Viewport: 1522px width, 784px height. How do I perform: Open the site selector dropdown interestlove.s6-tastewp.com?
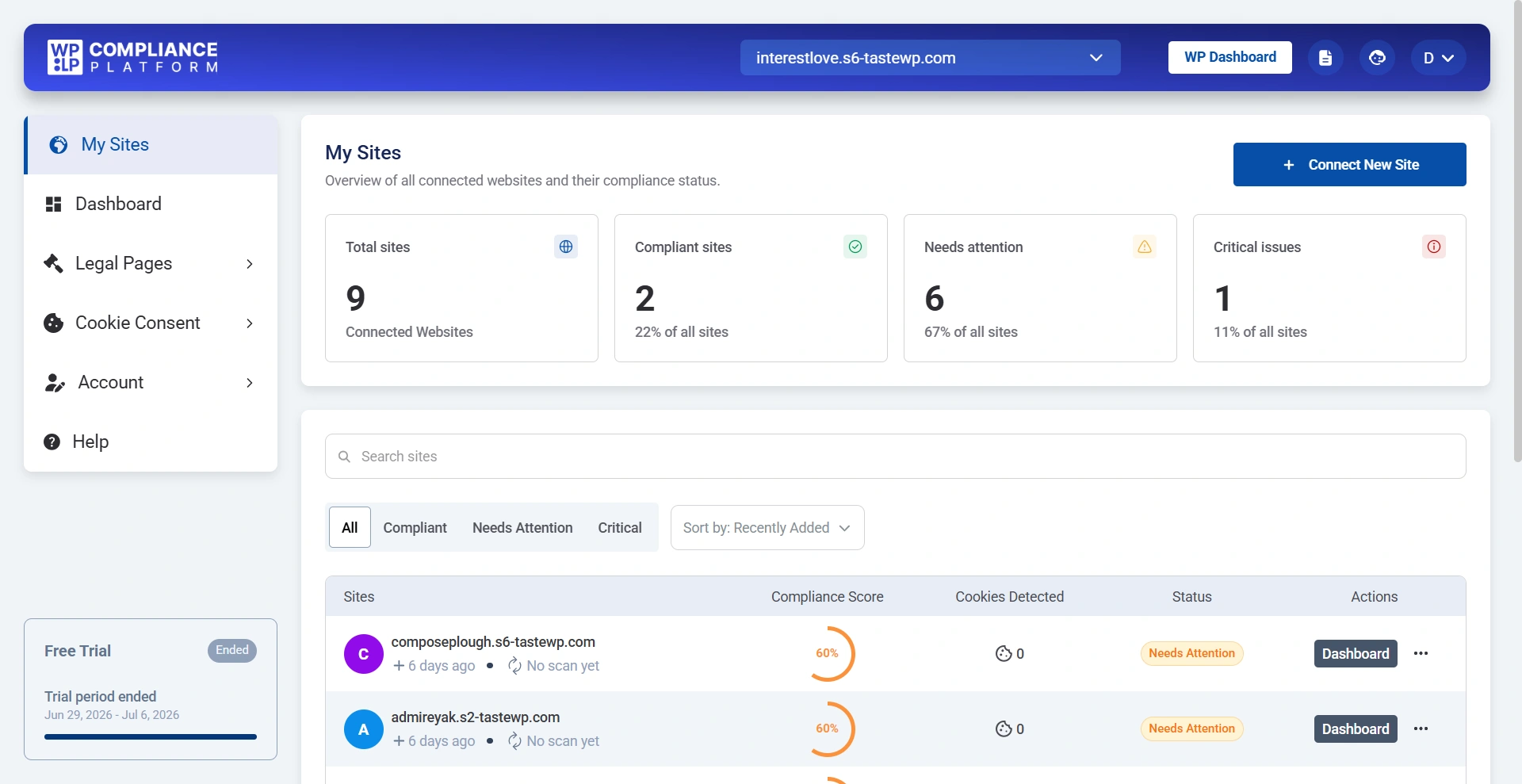point(930,58)
